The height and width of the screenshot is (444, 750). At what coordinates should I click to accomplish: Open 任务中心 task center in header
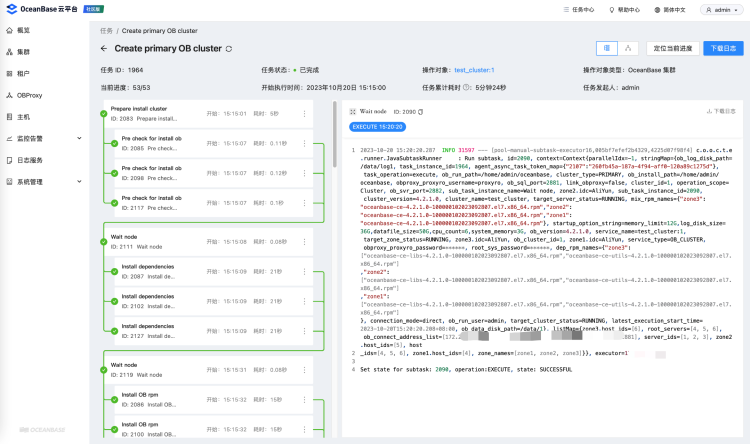(x=579, y=10)
